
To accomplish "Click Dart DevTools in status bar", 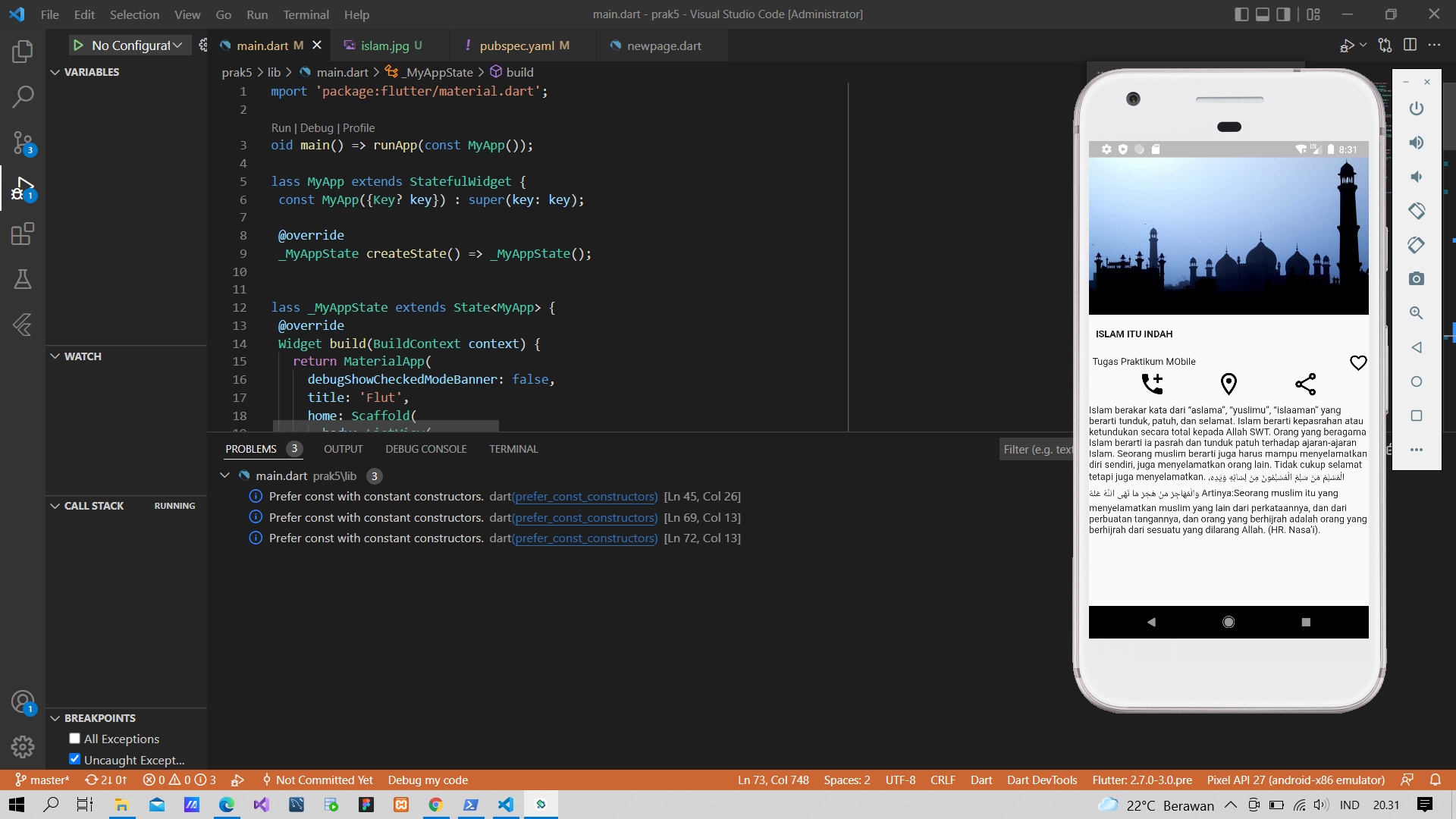I will pos(1042,780).
